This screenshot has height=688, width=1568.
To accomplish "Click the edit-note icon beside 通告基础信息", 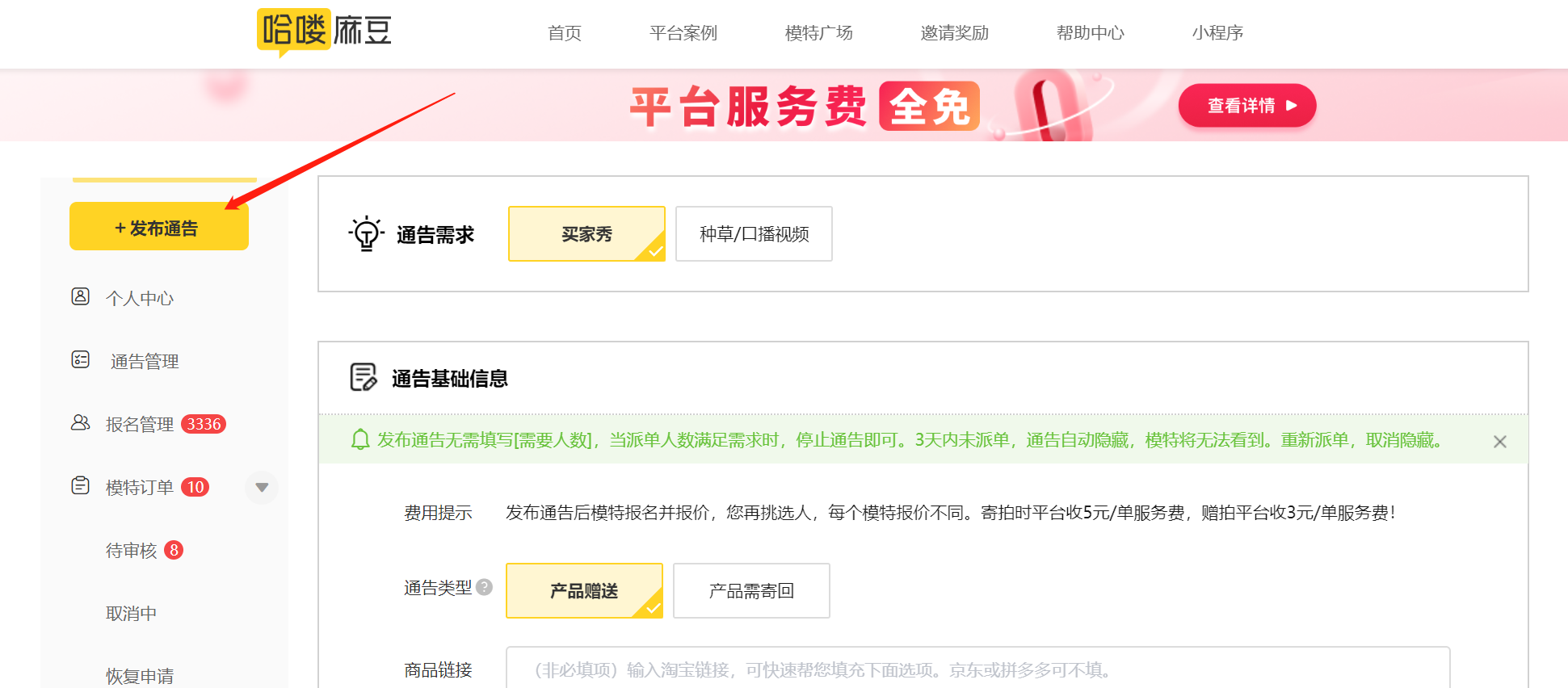I will (364, 377).
